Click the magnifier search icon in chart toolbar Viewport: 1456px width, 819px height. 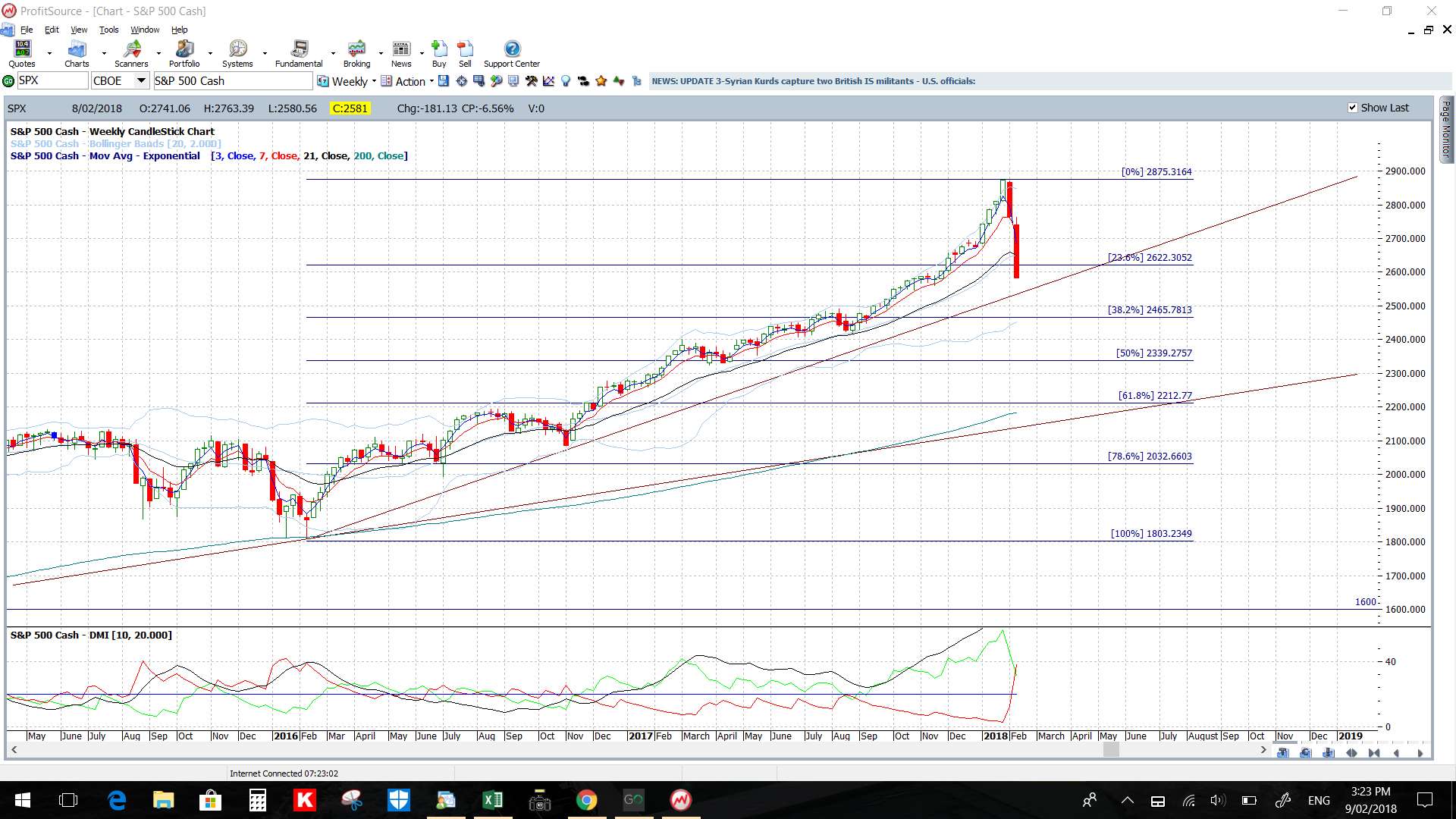(496, 81)
